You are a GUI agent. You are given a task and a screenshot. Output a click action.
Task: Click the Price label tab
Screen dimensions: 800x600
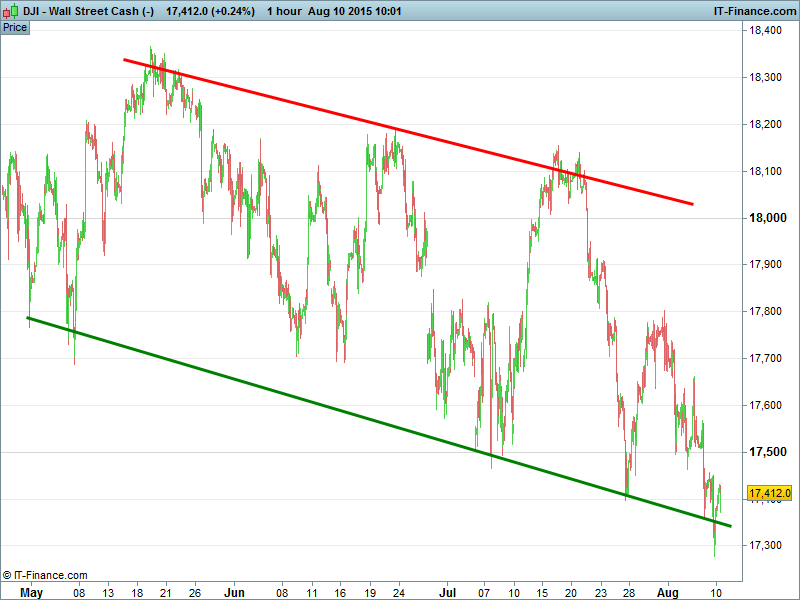click(x=15, y=27)
